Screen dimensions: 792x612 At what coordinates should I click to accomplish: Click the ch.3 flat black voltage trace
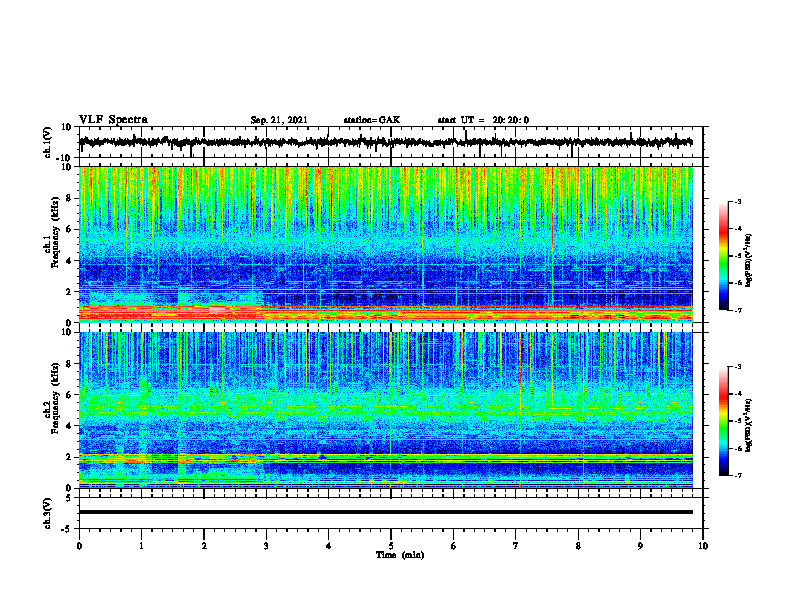386,512
